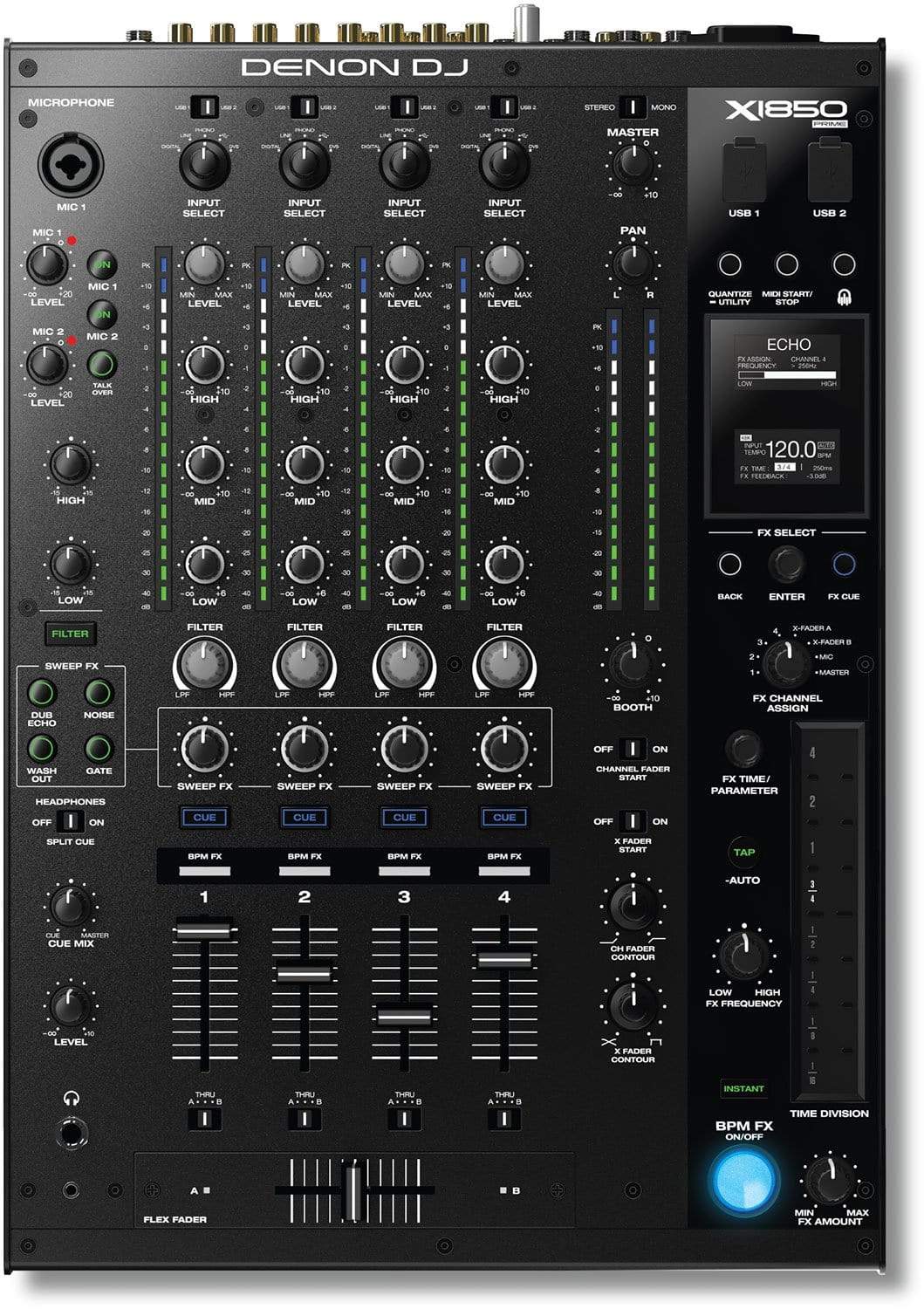This screenshot has width=924, height=1309.
Task: Enable FX CUE in the FX SELECT section
Action: point(842,563)
